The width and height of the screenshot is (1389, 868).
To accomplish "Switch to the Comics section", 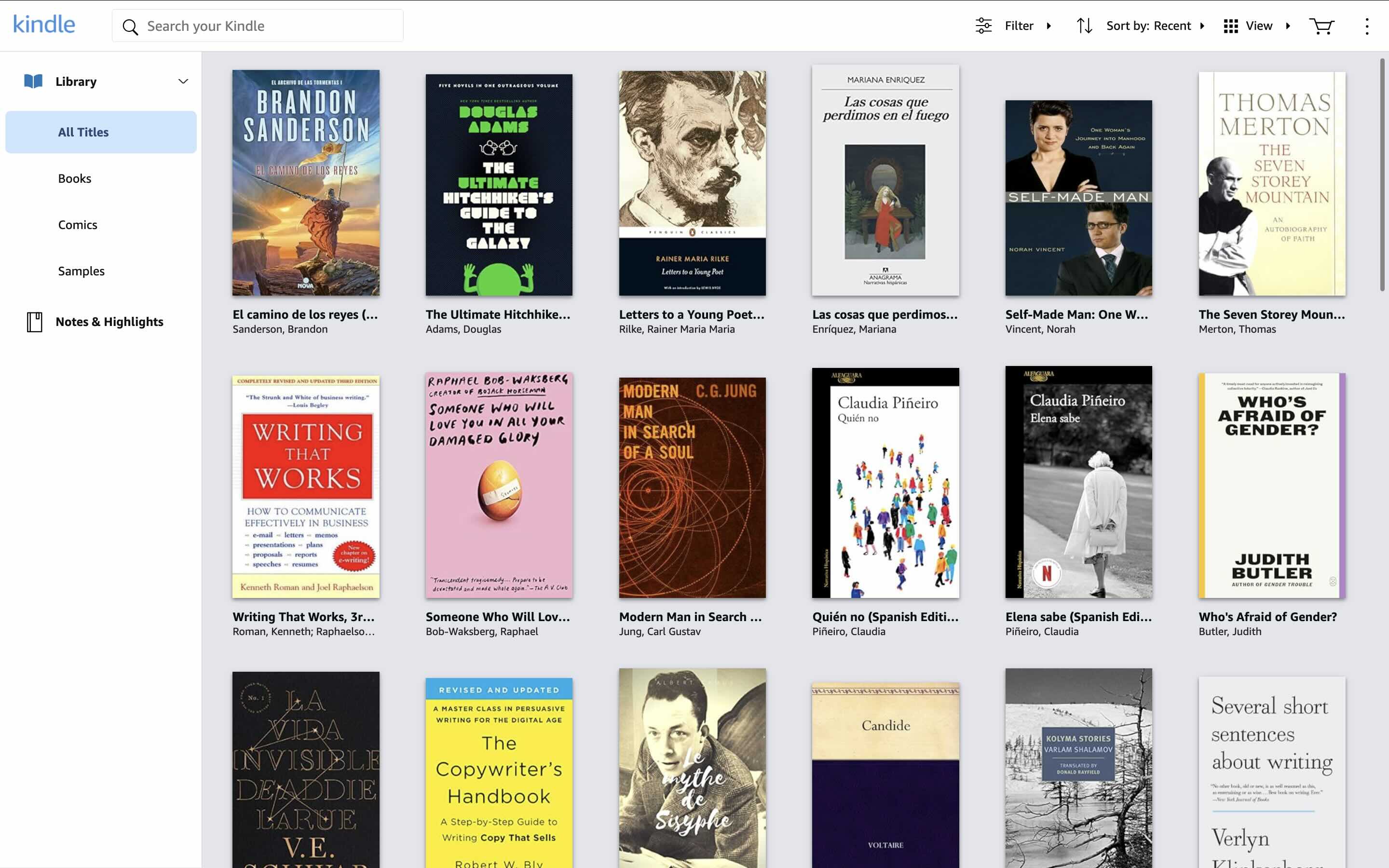I will point(78,224).
